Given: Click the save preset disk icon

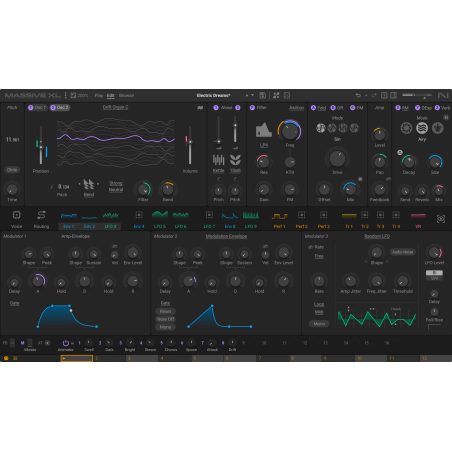Looking at the screenshot, I should (x=262, y=96).
